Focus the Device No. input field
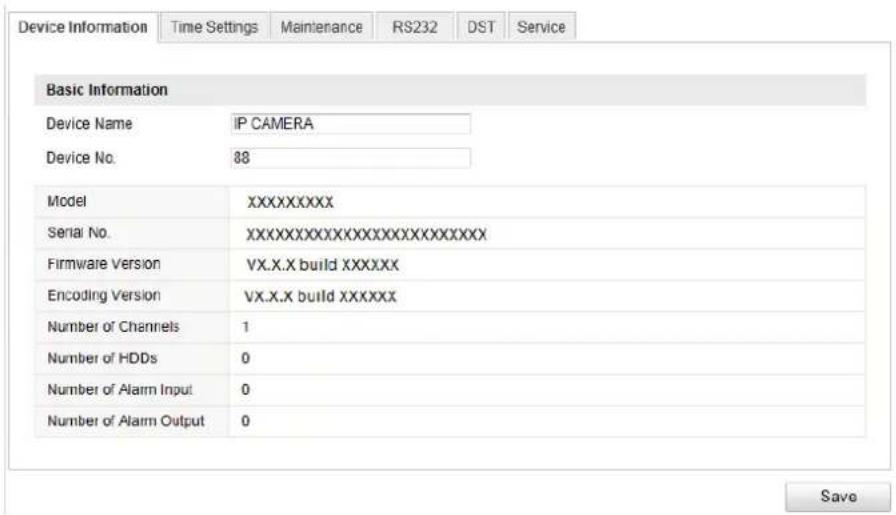This screenshot has height=515, width=896. (x=350, y=158)
